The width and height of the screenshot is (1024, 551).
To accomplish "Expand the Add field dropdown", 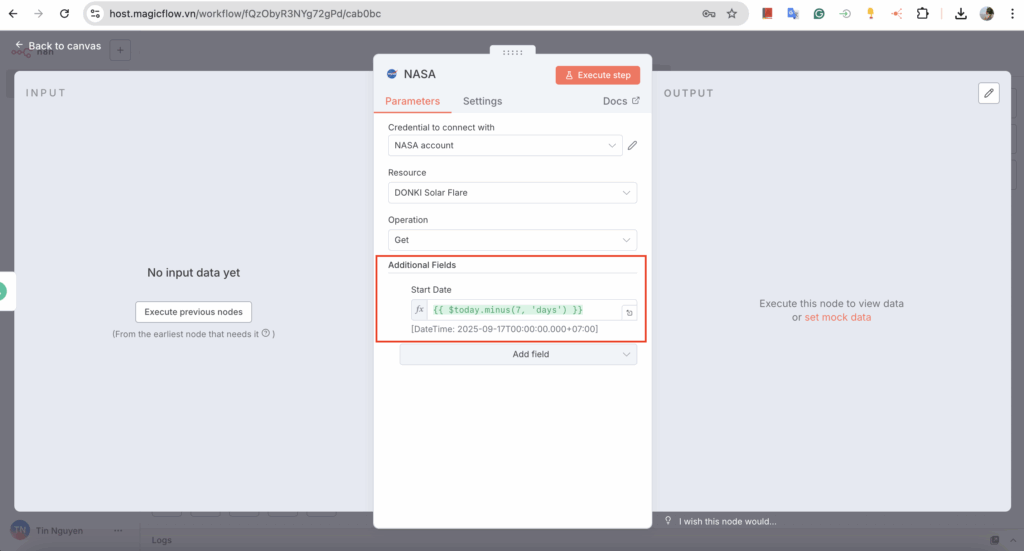I will (x=518, y=354).
